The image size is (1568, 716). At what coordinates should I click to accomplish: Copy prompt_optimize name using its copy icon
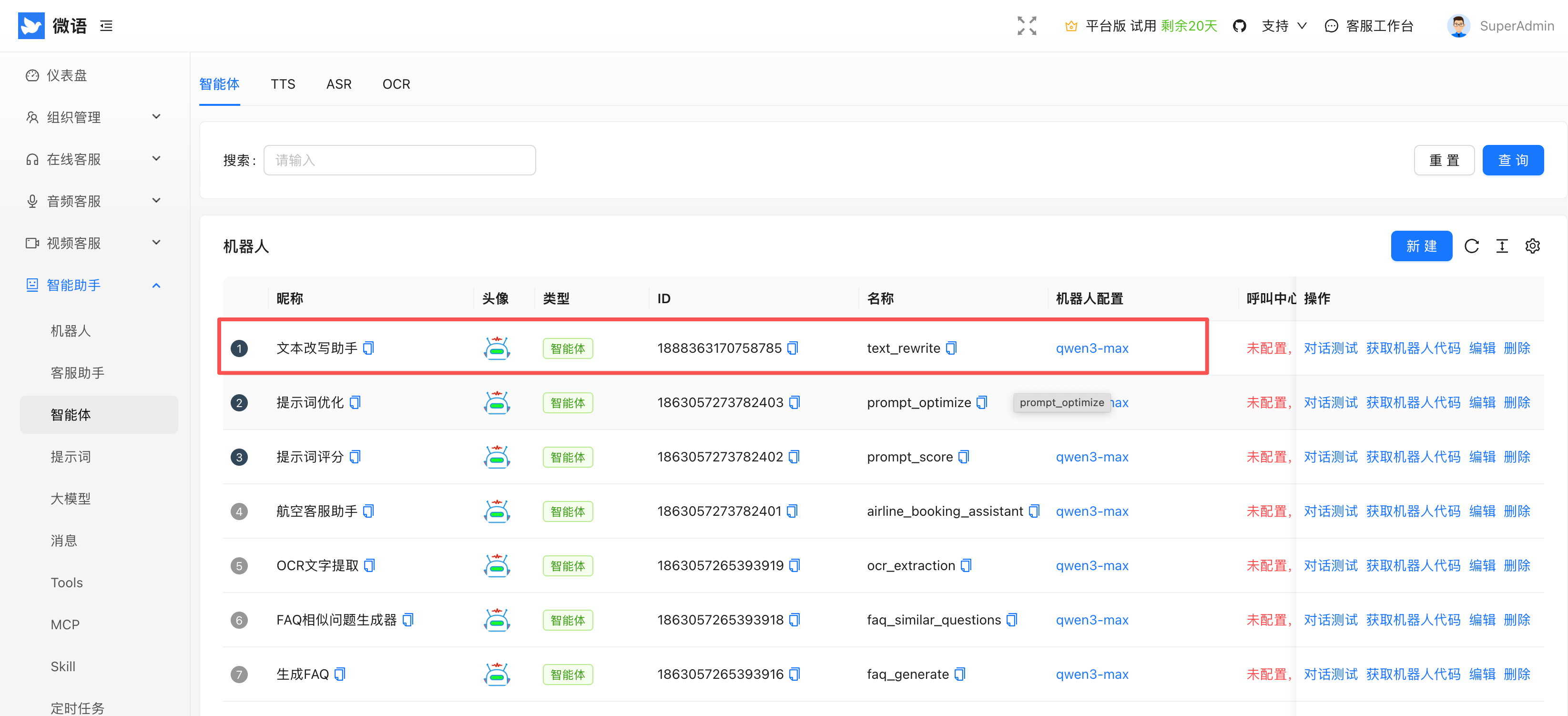pos(982,402)
